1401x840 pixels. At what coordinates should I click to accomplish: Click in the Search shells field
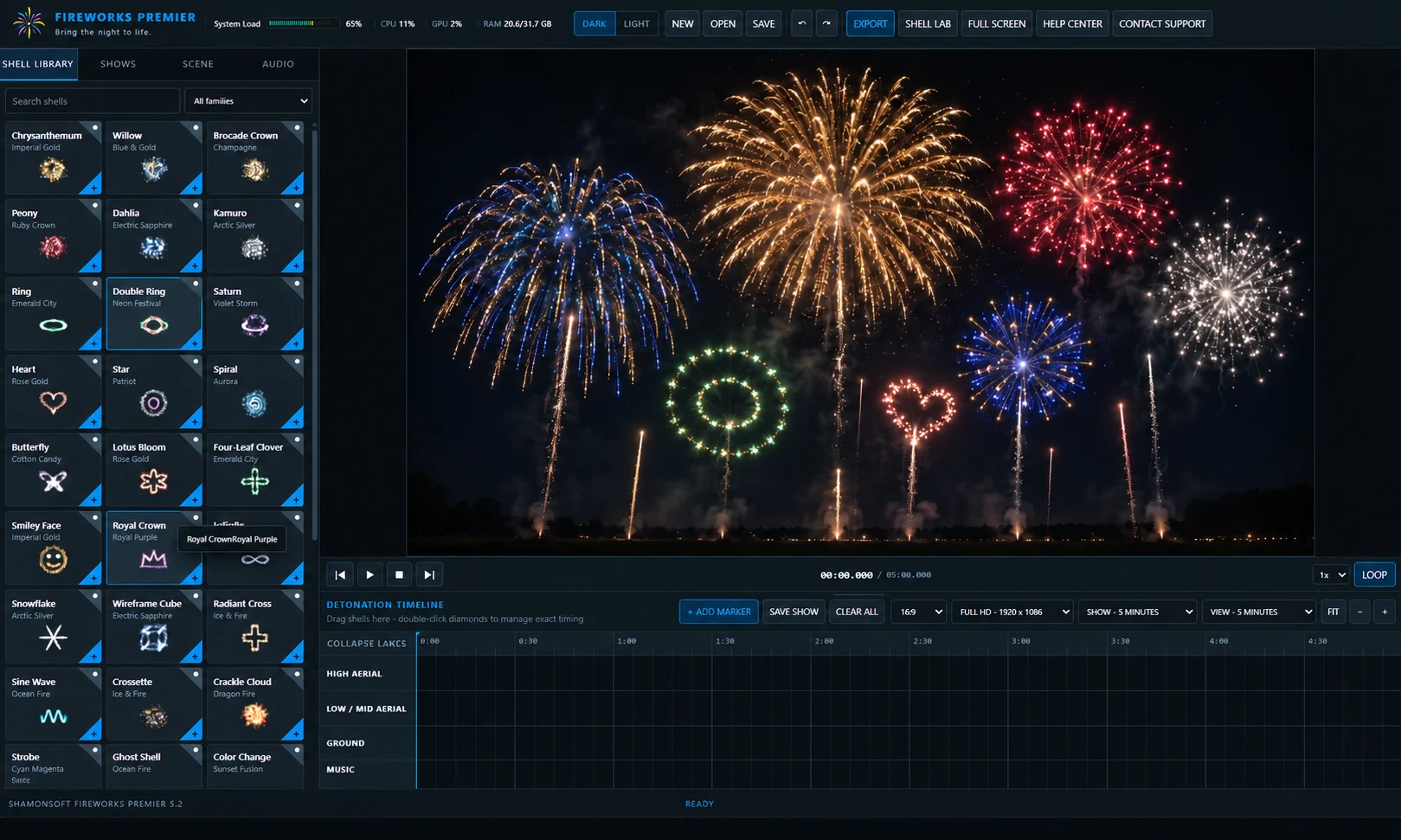click(92, 101)
